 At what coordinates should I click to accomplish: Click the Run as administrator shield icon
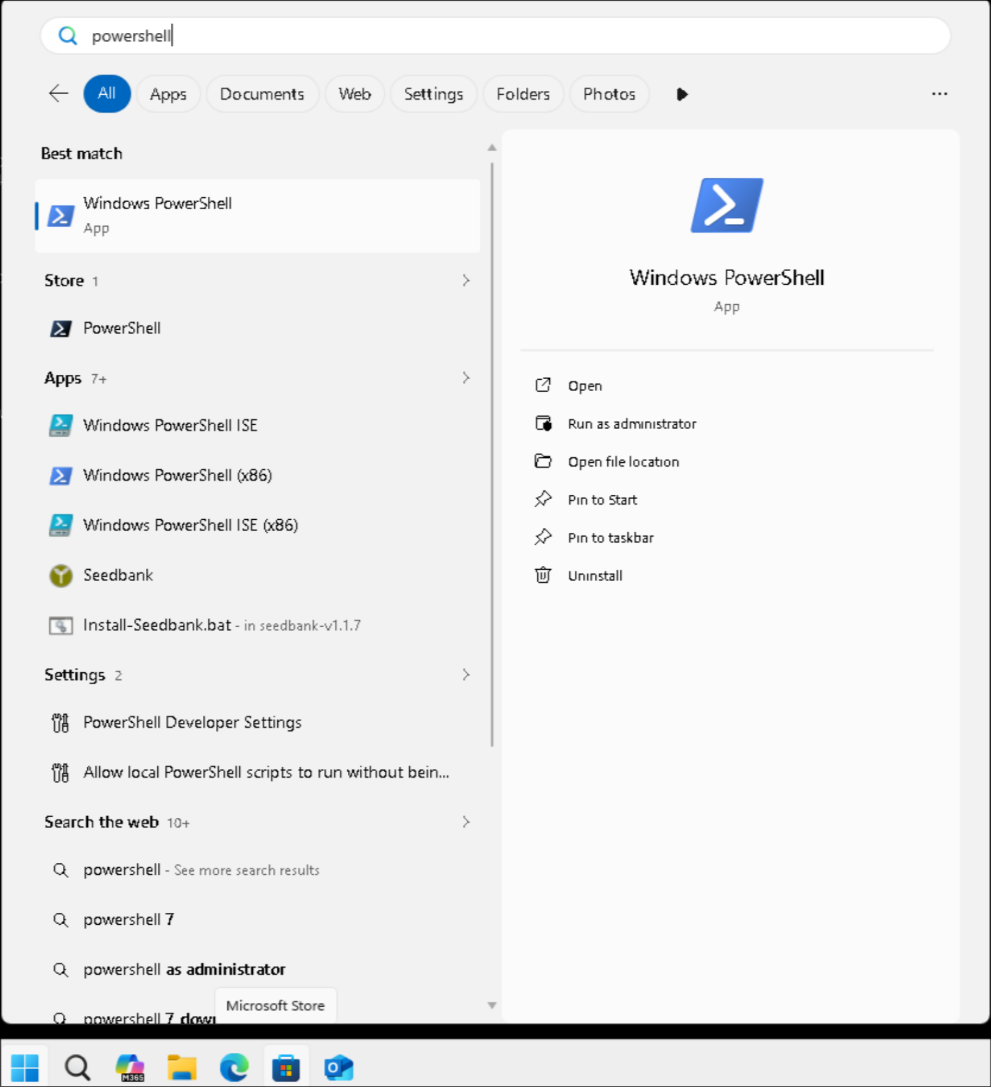(543, 423)
